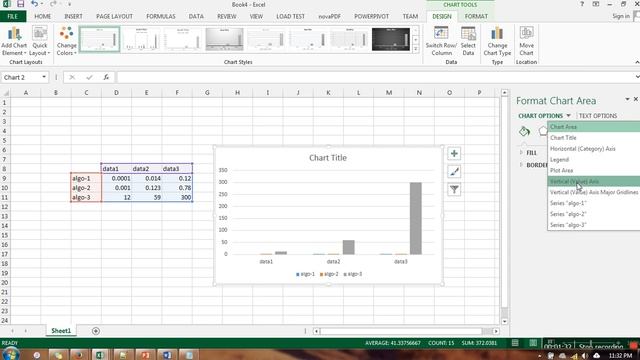Switch to the FORMAT tab
Image resolution: width=640 pixels, height=360 pixels.
pos(476,16)
